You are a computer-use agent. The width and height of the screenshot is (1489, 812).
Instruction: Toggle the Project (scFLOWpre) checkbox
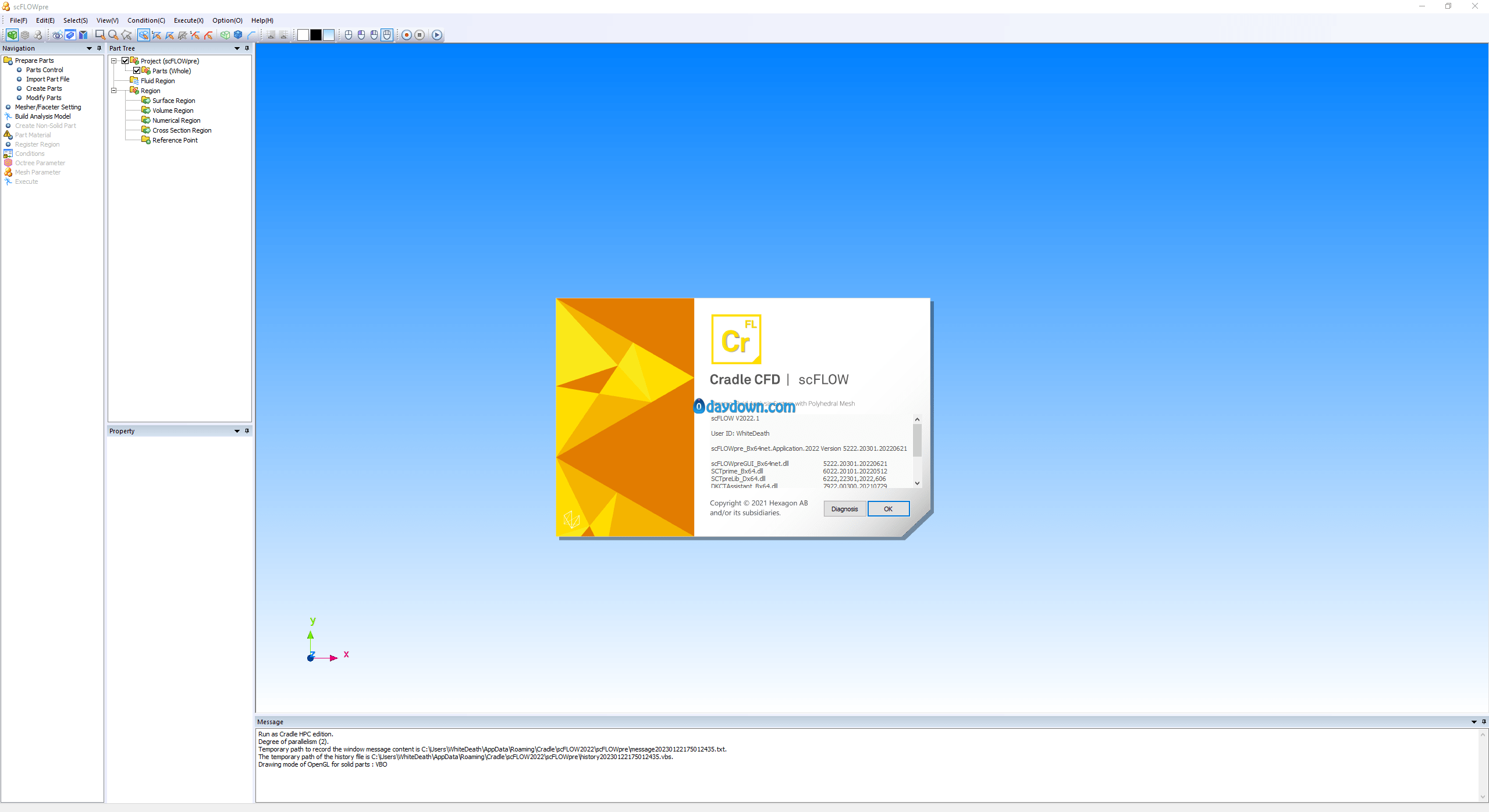(x=125, y=61)
